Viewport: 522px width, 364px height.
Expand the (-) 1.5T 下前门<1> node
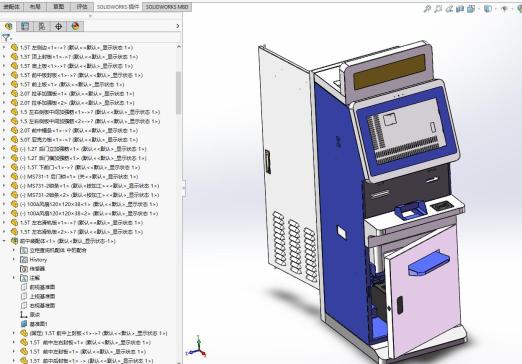pyautogui.click(x=4, y=167)
